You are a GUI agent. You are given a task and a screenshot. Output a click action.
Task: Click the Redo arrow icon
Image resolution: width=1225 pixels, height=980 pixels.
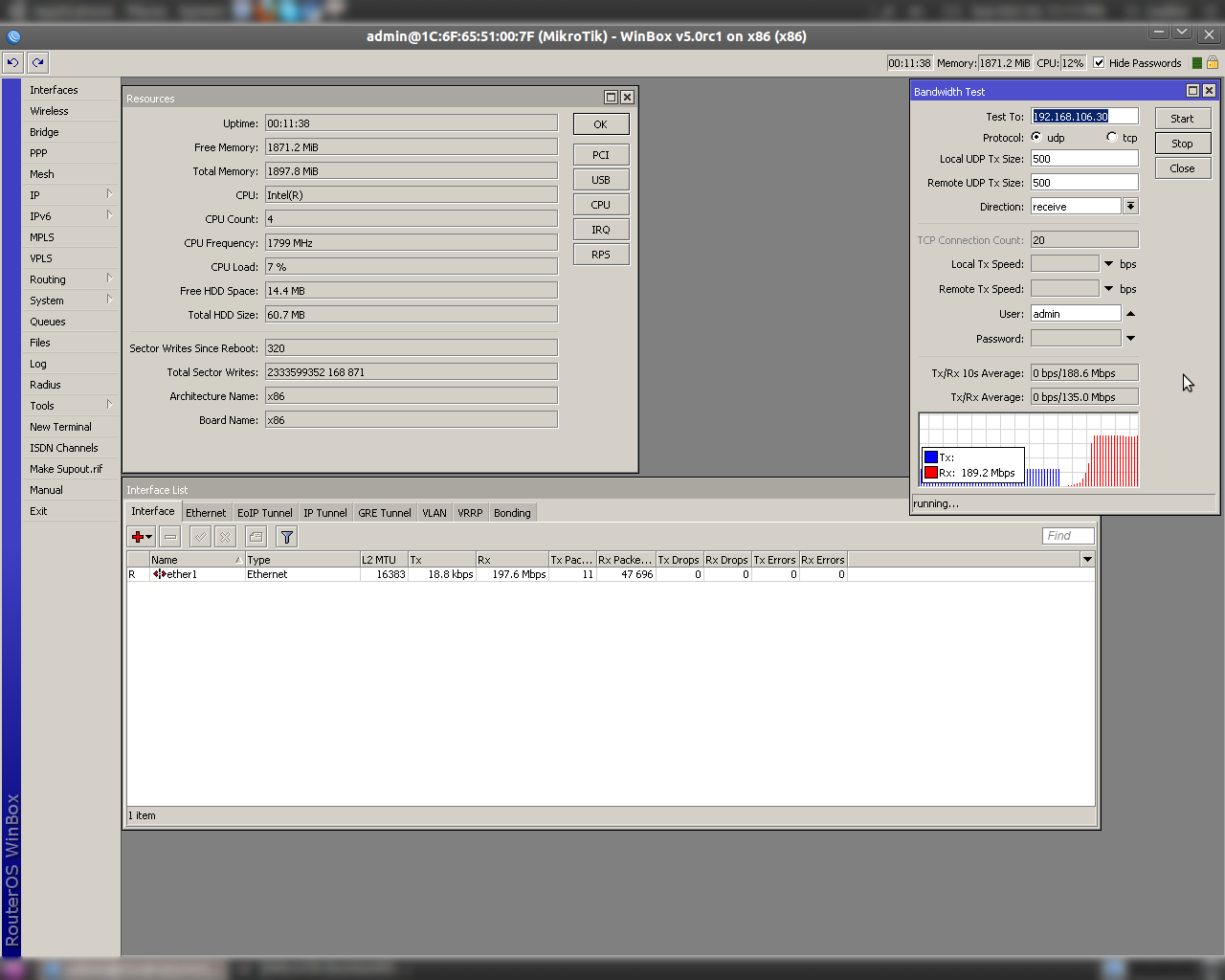click(37, 62)
